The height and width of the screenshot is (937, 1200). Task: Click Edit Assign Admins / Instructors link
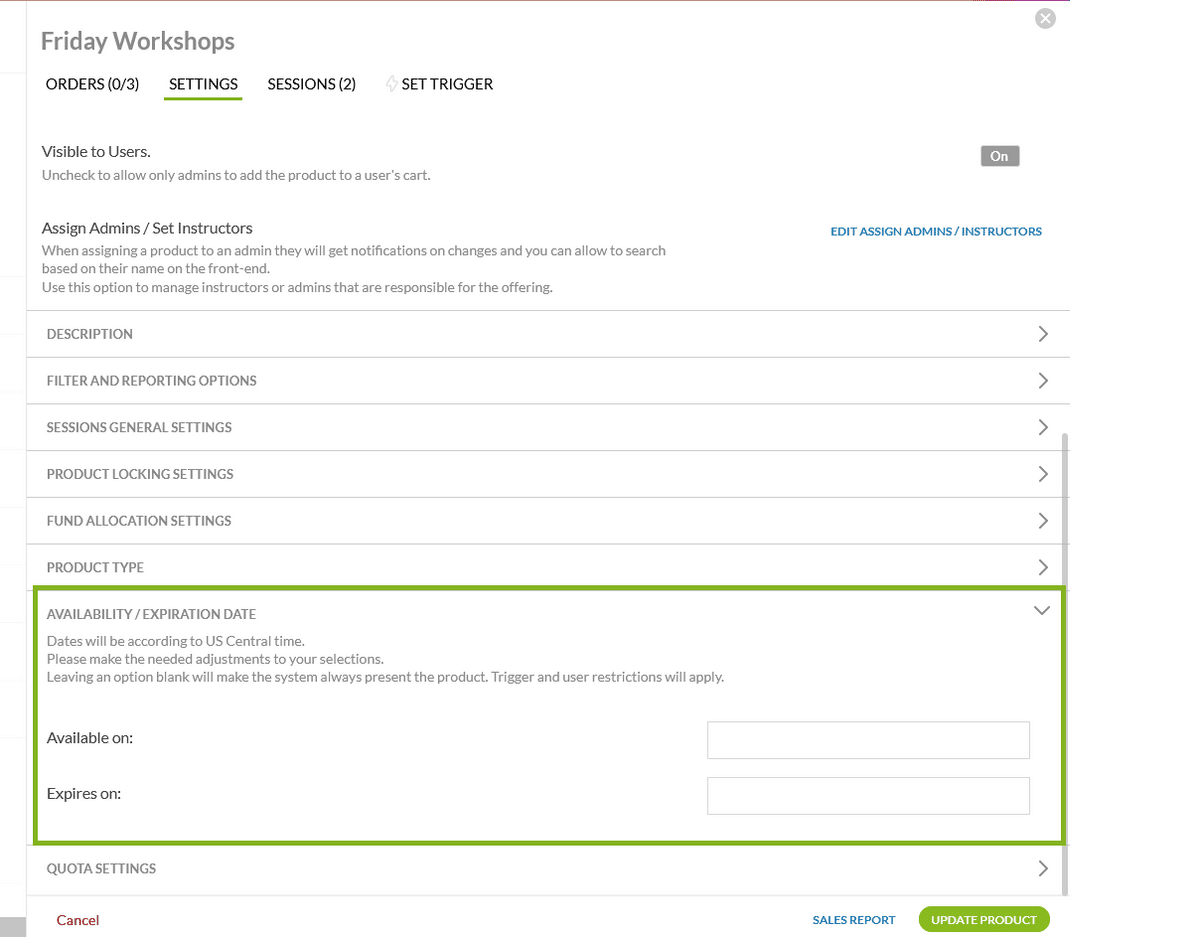pos(935,231)
